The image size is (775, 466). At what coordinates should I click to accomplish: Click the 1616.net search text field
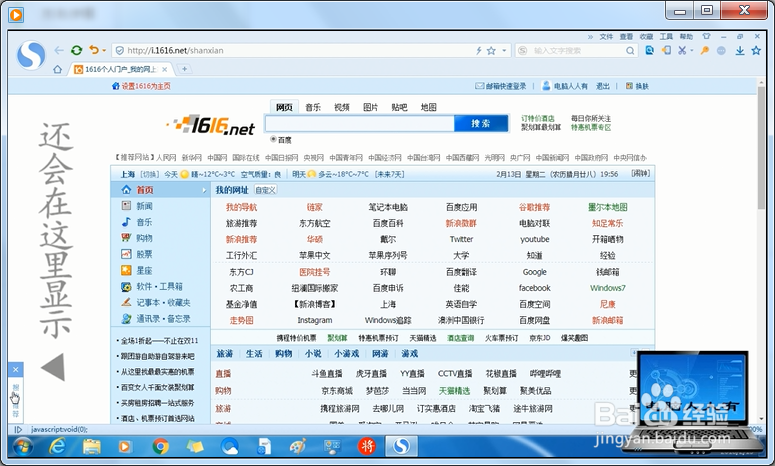[x=360, y=123]
